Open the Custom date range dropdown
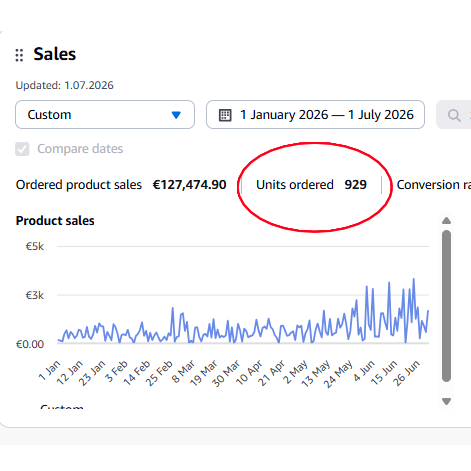This screenshot has width=471, height=471. (x=105, y=115)
